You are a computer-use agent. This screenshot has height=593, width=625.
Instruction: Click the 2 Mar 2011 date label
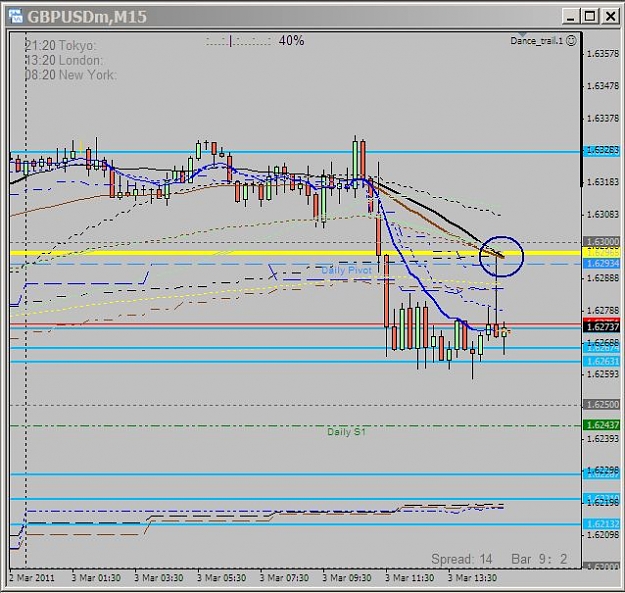(x=32, y=578)
